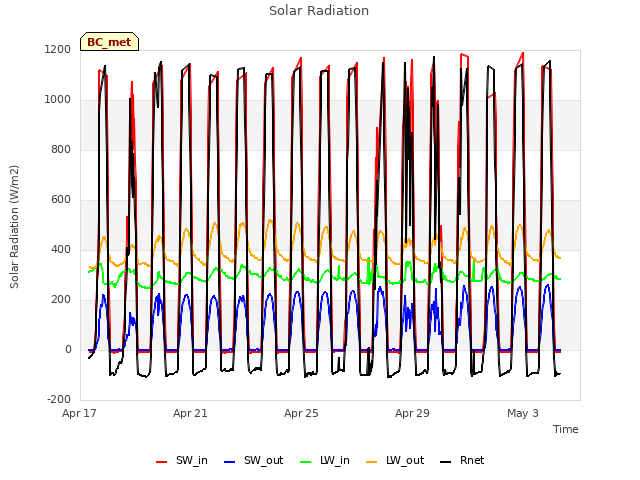Click the red SW_in legend swatch

[162, 462]
